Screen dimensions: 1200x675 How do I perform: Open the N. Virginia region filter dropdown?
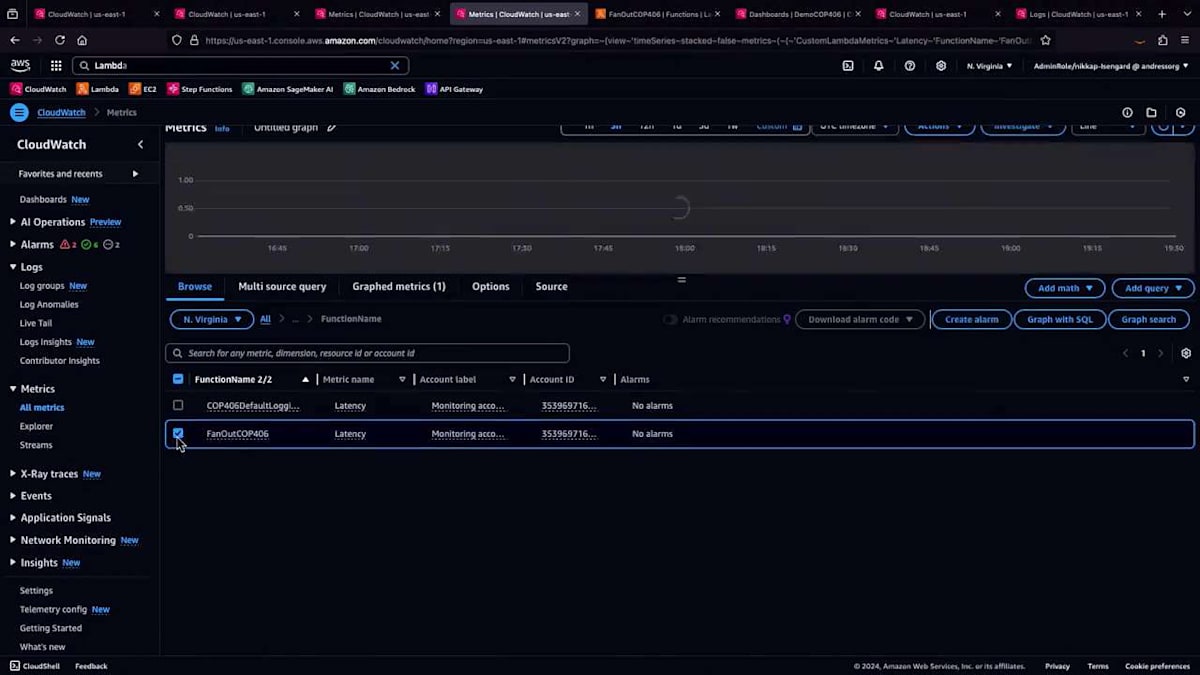coord(212,319)
